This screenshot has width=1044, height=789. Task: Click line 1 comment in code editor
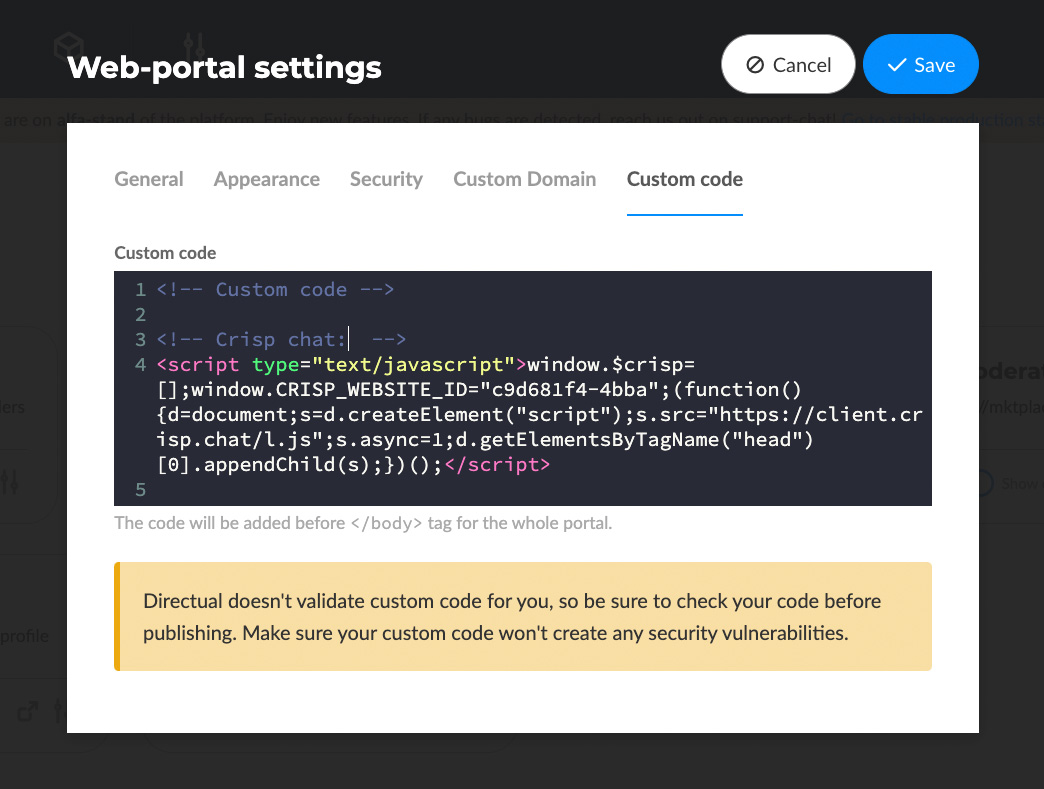click(275, 290)
